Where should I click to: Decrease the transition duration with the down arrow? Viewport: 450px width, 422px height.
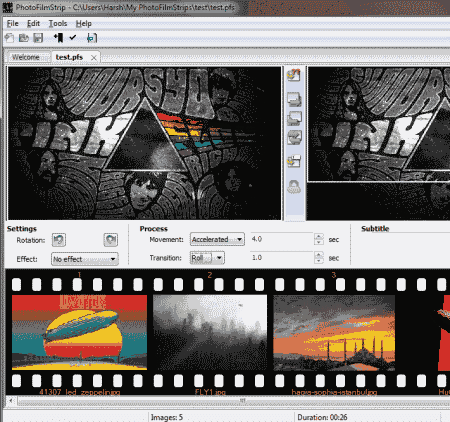pyautogui.click(x=319, y=260)
